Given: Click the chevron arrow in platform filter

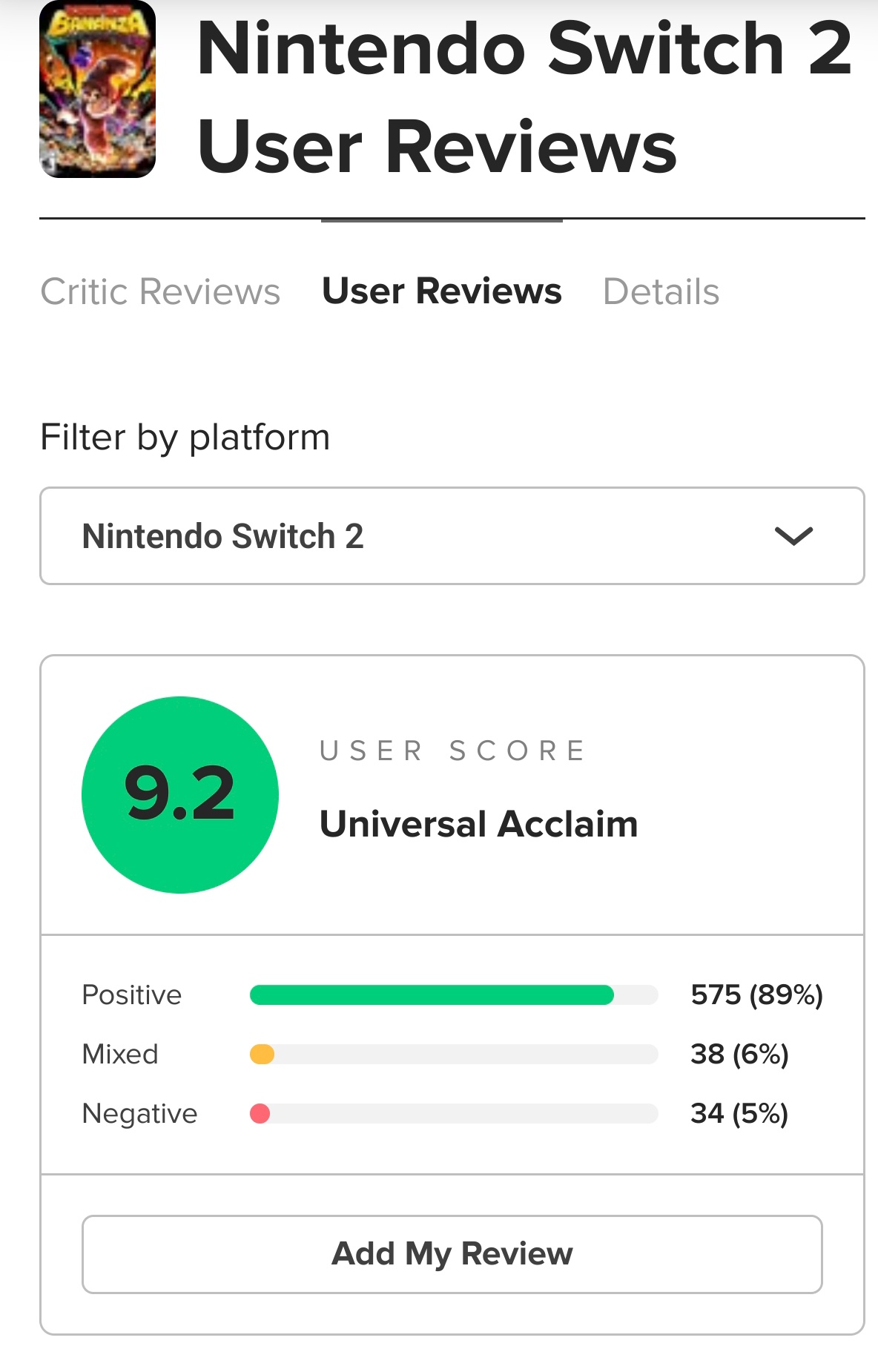Looking at the screenshot, I should (x=793, y=535).
